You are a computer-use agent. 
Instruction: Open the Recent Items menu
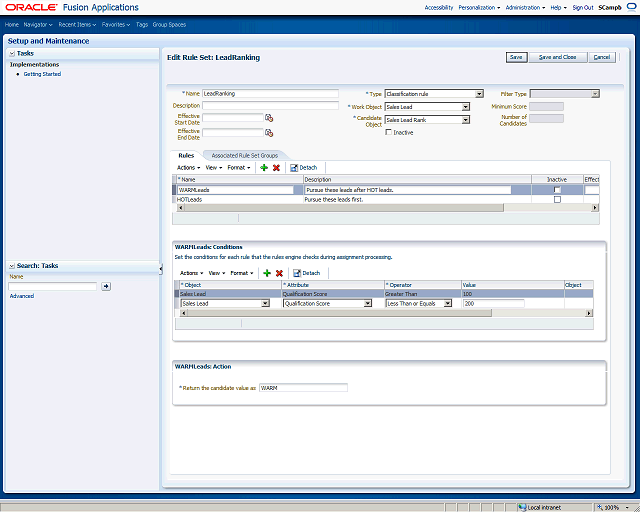coord(77,25)
